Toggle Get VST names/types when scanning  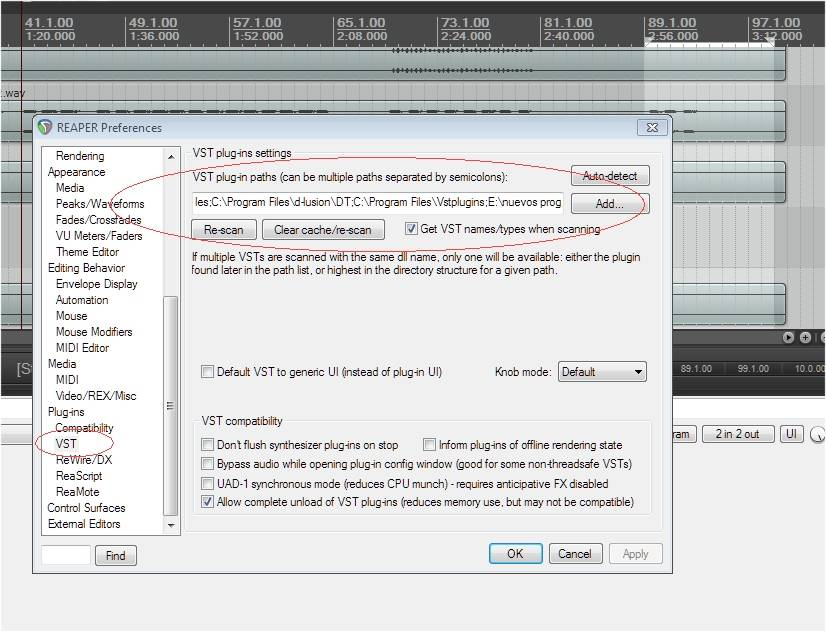pyautogui.click(x=411, y=229)
